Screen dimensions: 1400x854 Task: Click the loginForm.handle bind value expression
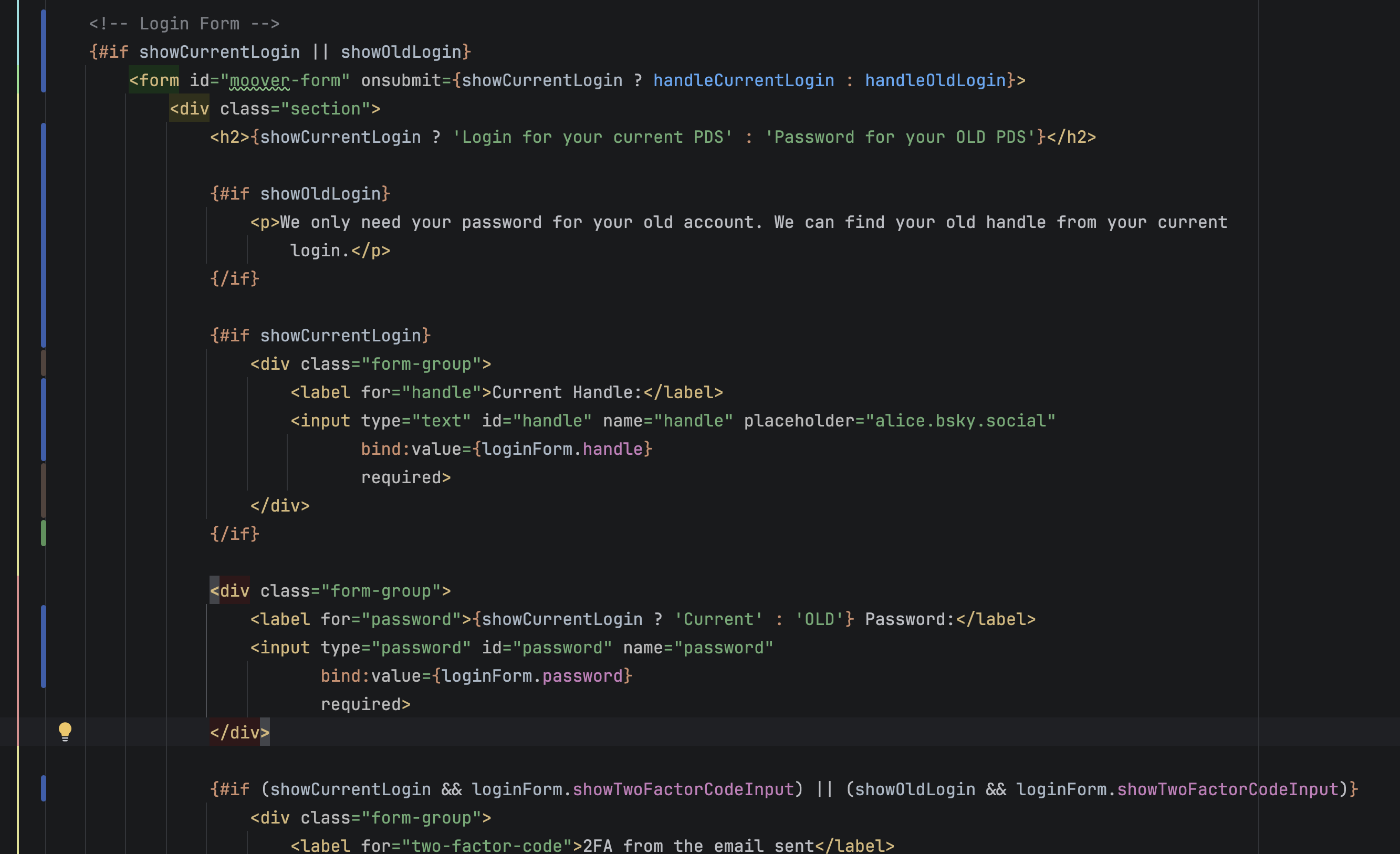[562, 449]
